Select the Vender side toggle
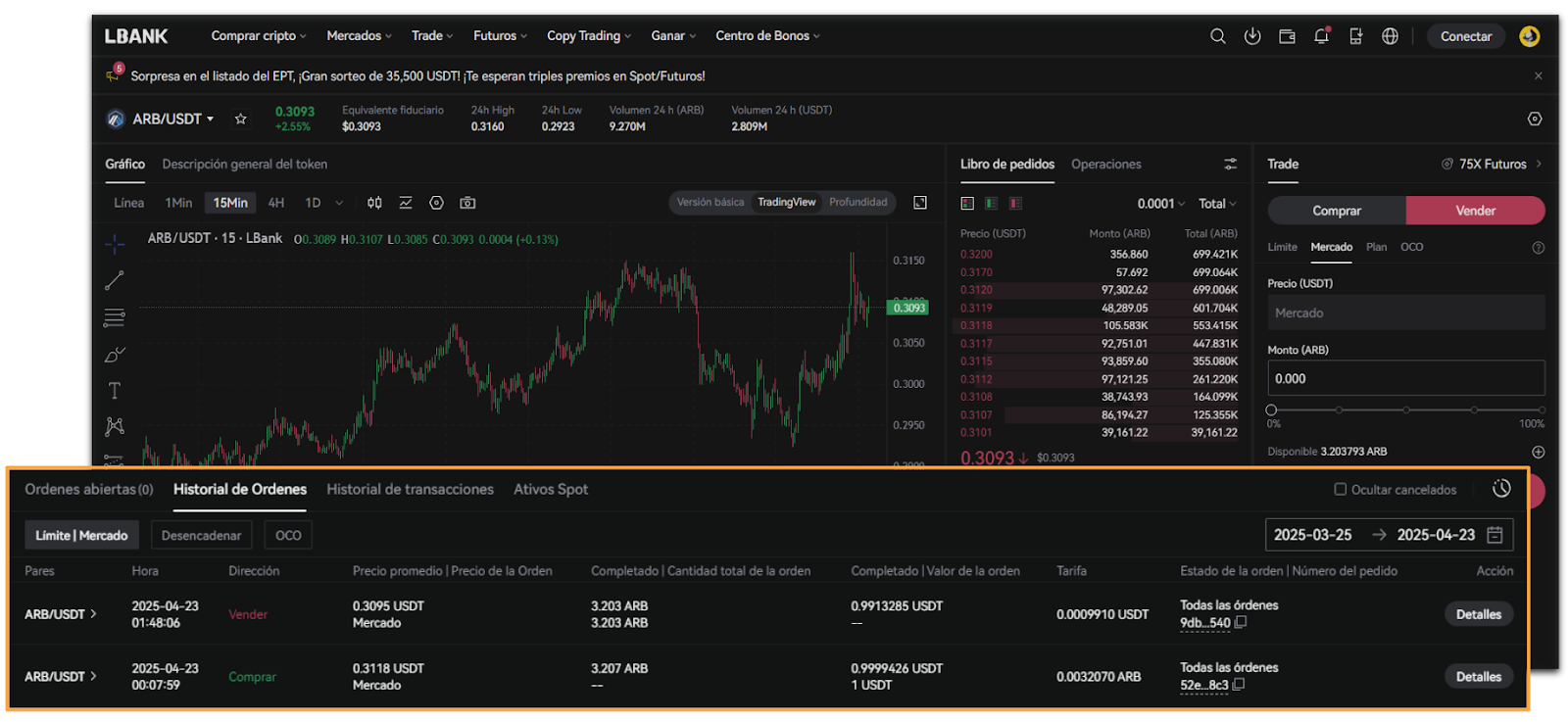 coord(1475,211)
